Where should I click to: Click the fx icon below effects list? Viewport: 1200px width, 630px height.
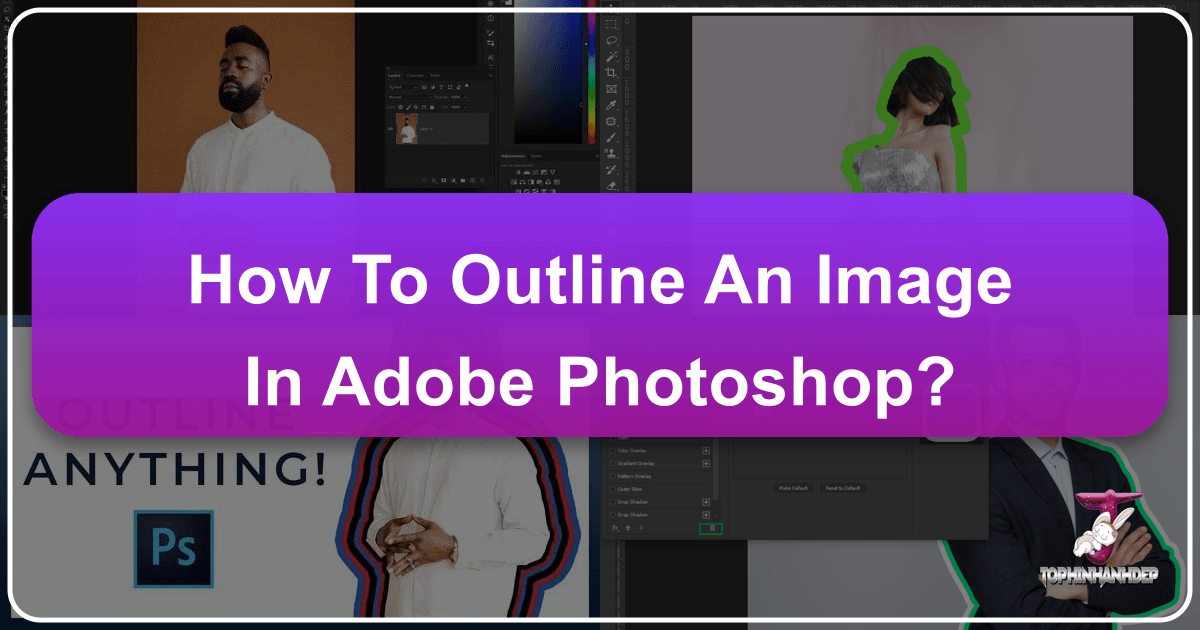pos(613,527)
